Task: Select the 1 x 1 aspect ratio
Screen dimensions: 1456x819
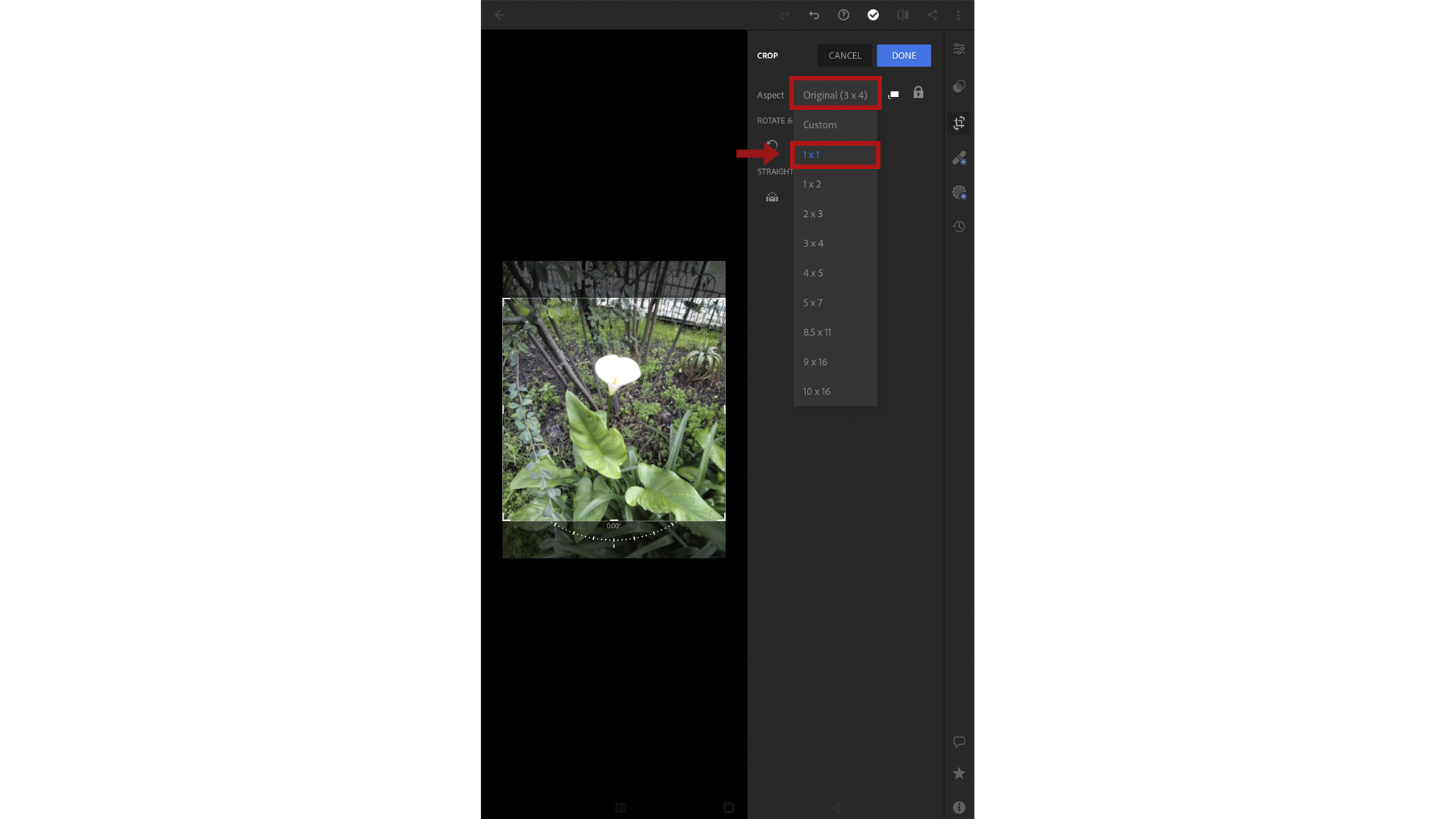Action: click(x=835, y=155)
